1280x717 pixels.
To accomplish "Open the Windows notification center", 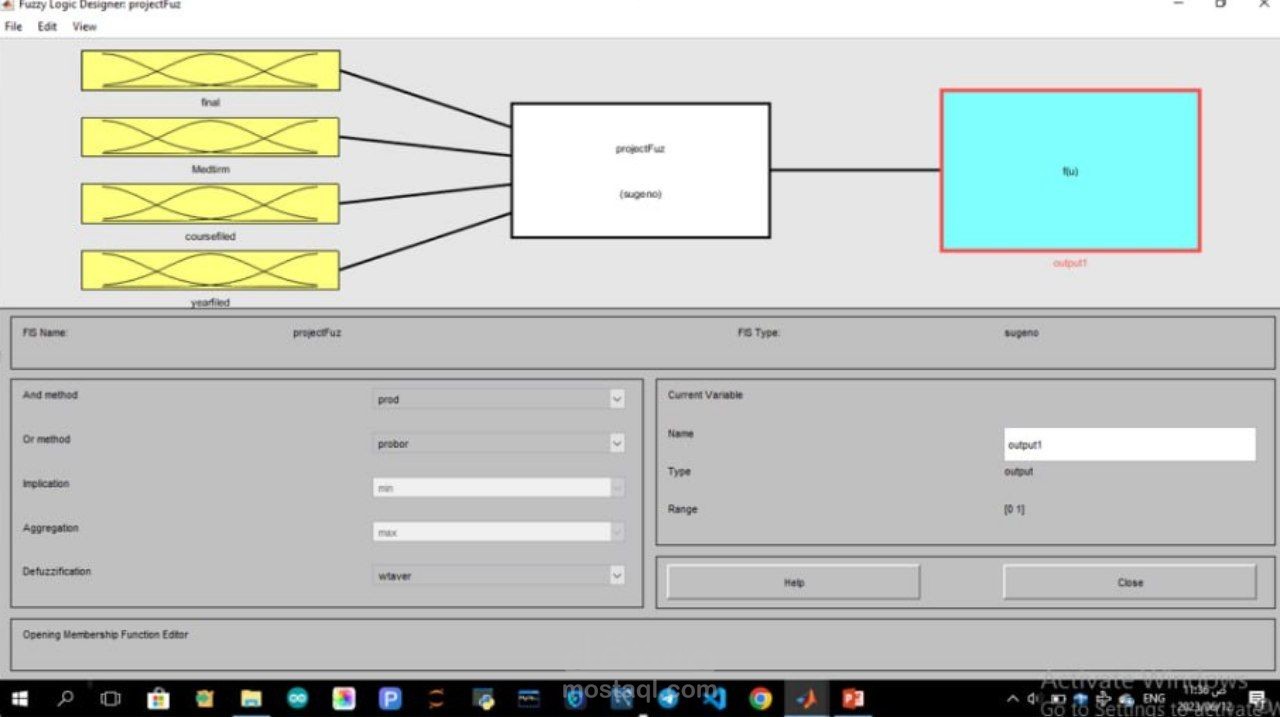I will coord(1257,698).
